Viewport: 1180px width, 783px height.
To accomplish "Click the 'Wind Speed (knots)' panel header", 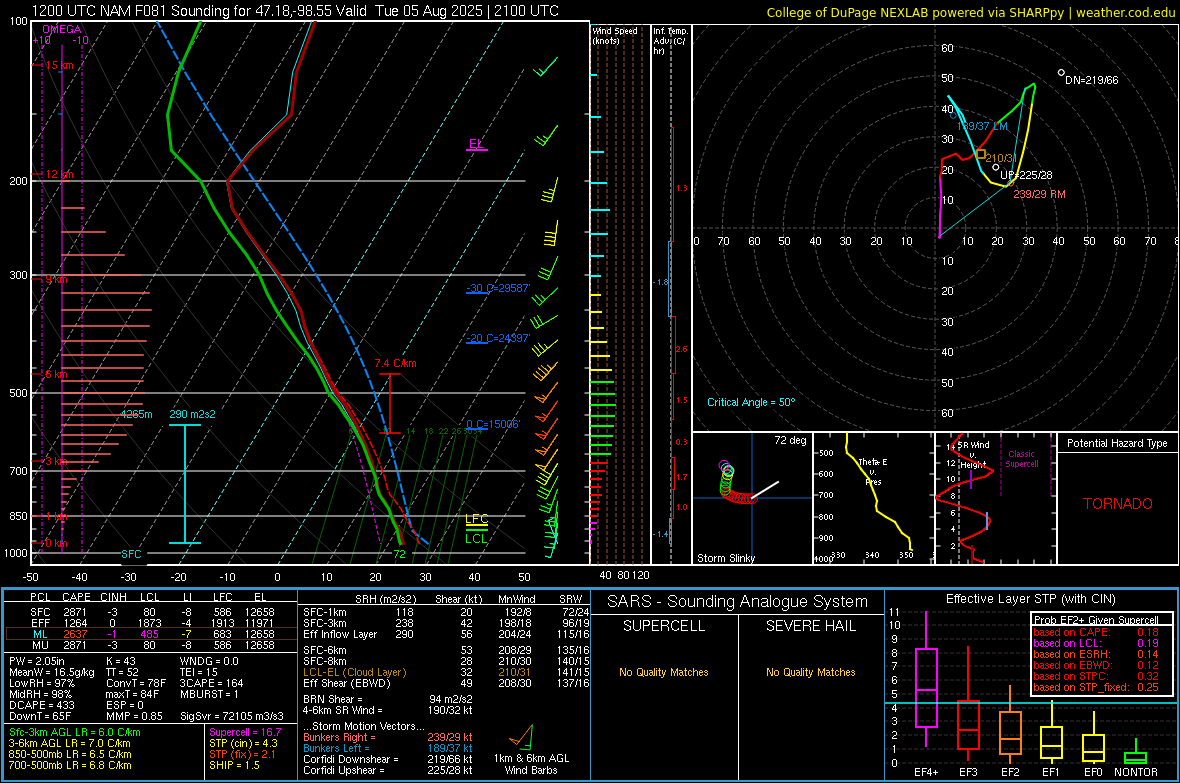I will pyautogui.click(x=615, y=35).
